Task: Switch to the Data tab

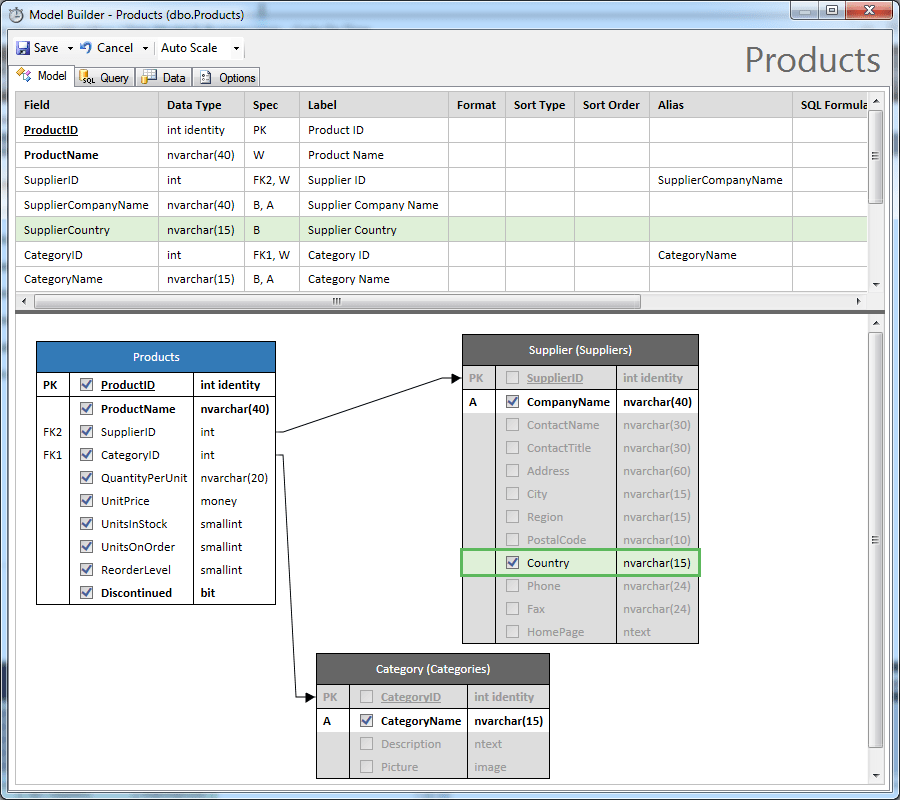Action: click(164, 77)
